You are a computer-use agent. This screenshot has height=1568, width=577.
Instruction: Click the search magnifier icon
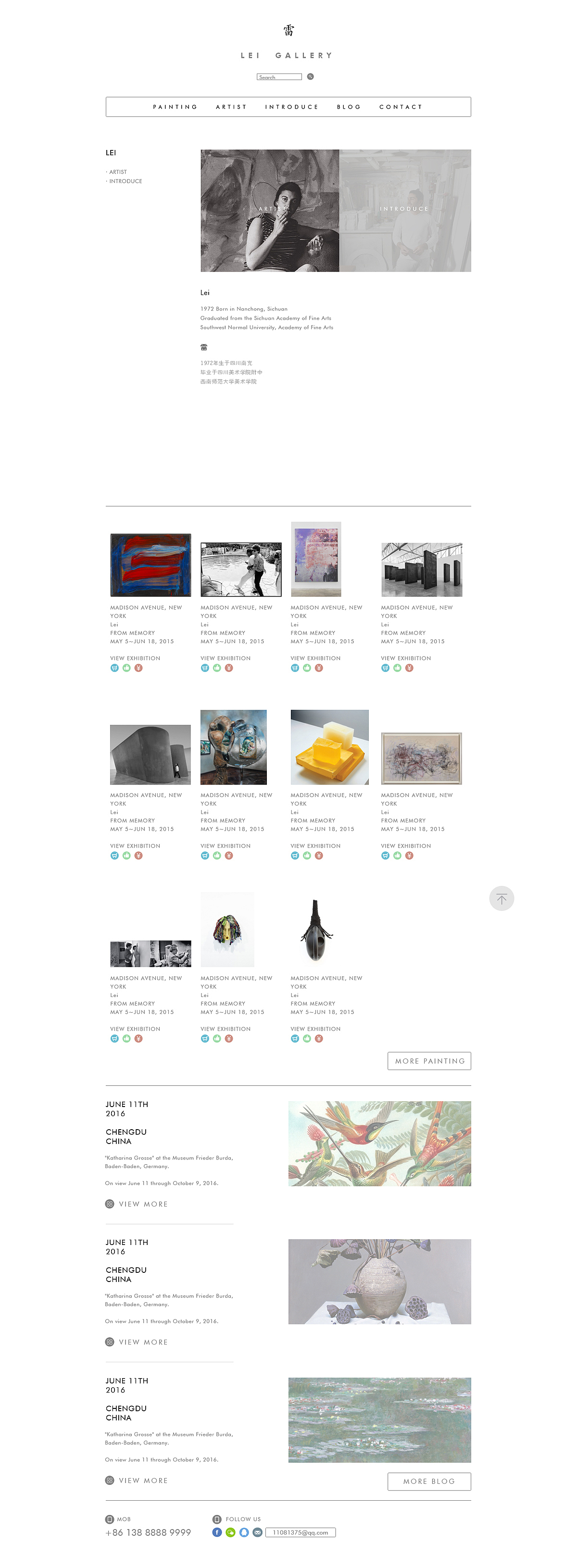tap(311, 77)
